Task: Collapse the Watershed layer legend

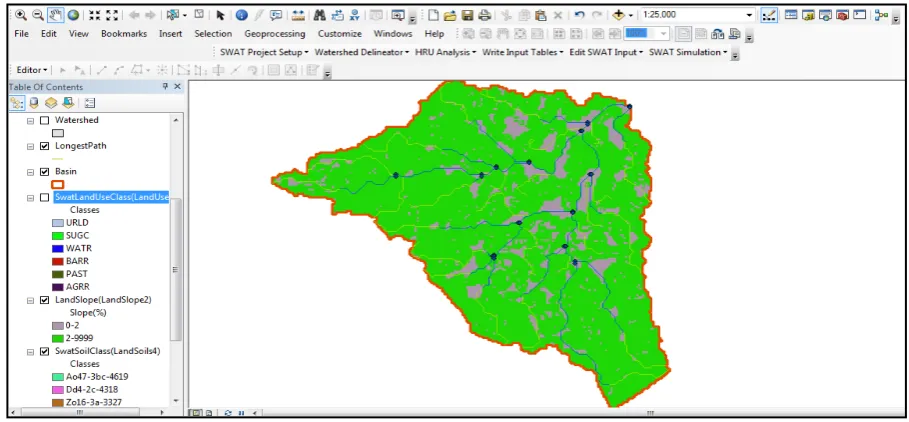Action: click(30, 121)
